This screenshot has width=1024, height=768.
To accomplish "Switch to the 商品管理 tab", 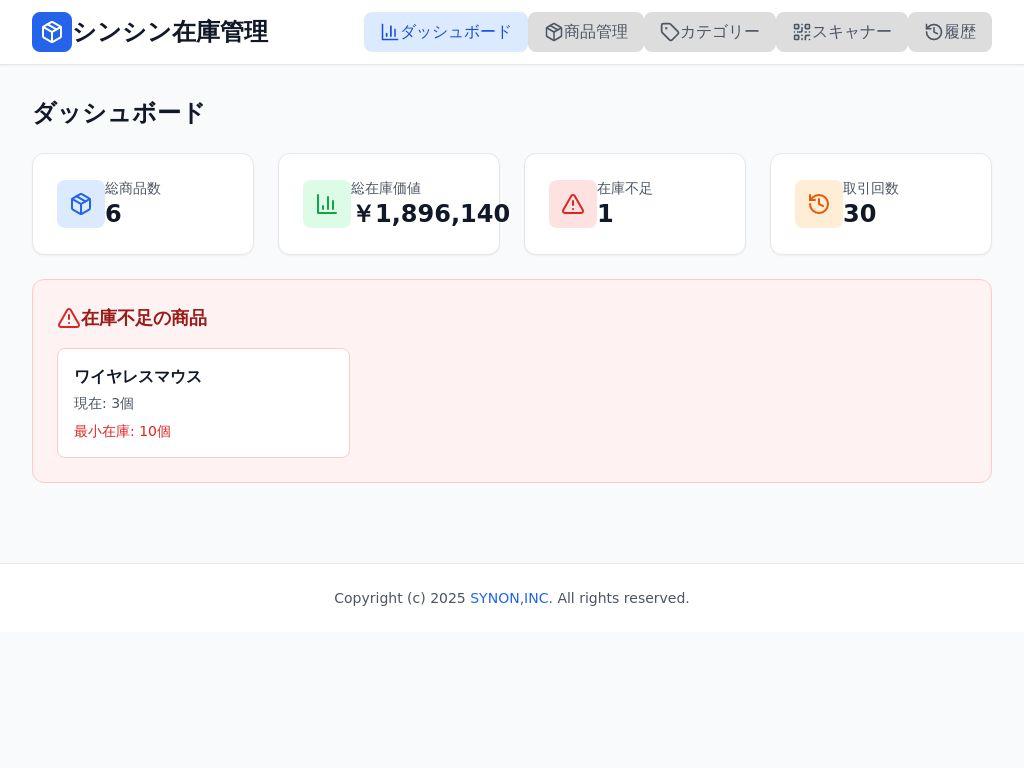I will 586,32.
